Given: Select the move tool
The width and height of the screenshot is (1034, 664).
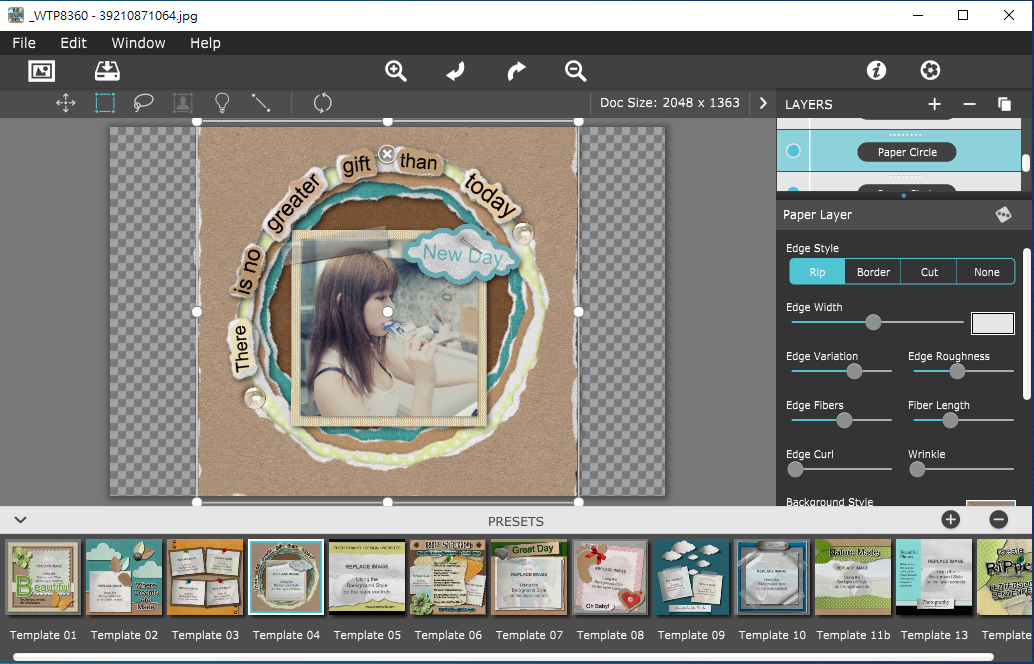Looking at the screenshot, I should (66, 103).
